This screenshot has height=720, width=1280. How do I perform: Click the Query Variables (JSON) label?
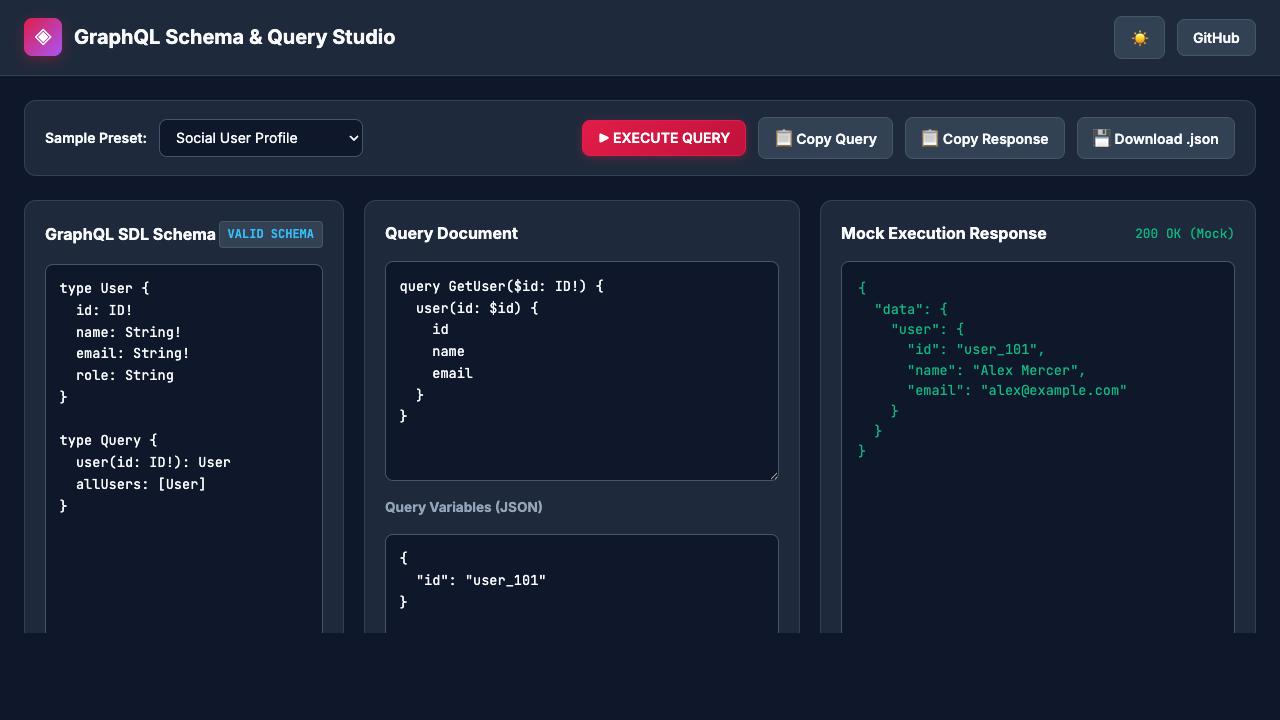(464, 507)
